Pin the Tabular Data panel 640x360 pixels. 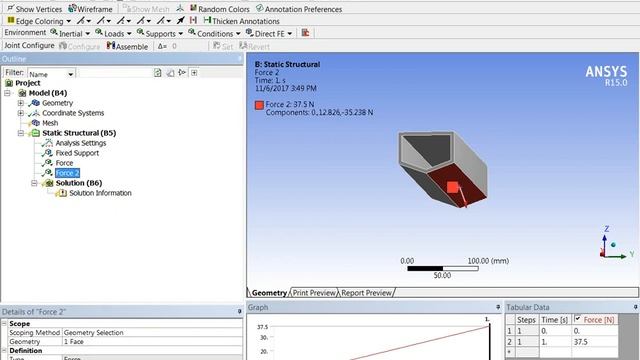click(x=636, y=307)
